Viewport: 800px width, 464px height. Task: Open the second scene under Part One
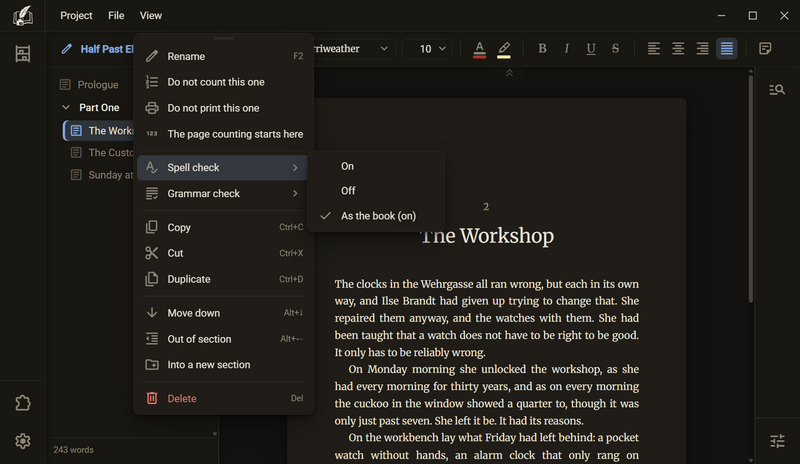[x=101, y=153]
